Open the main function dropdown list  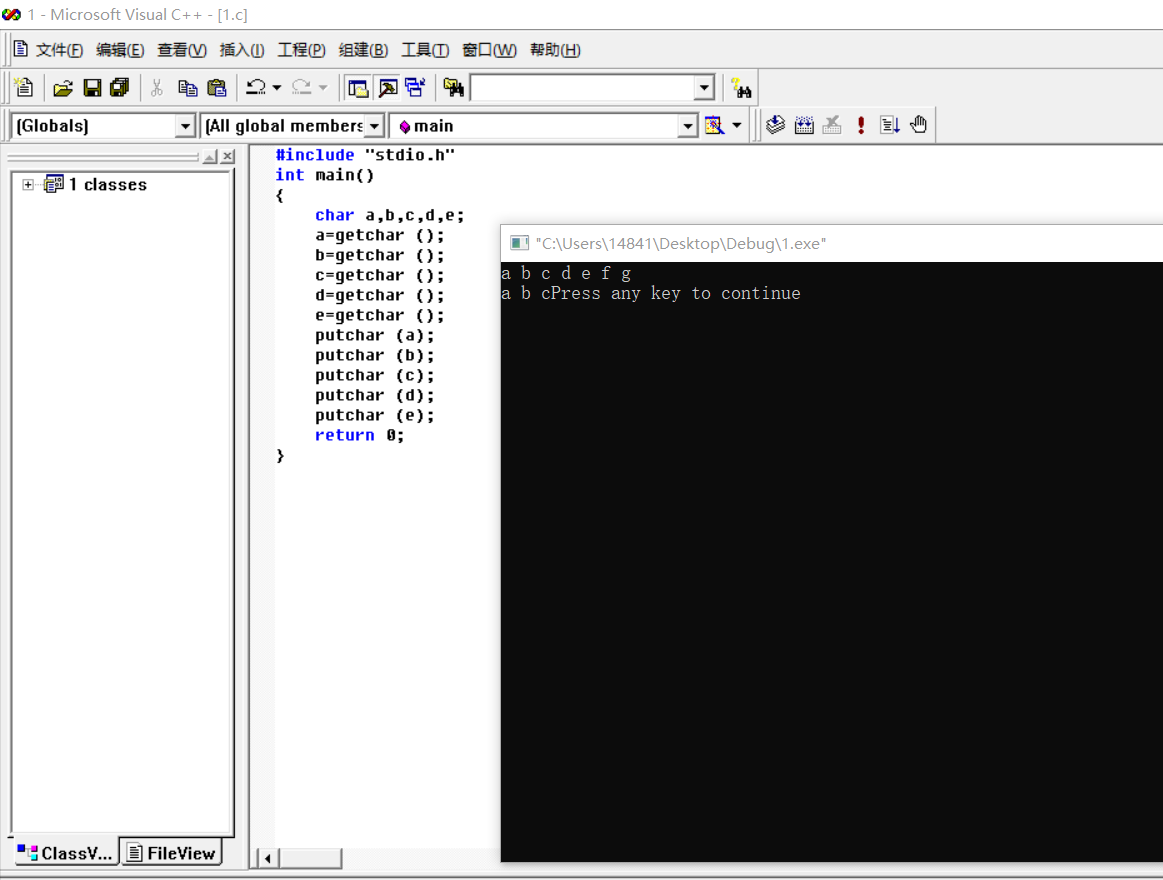point(687,126)
